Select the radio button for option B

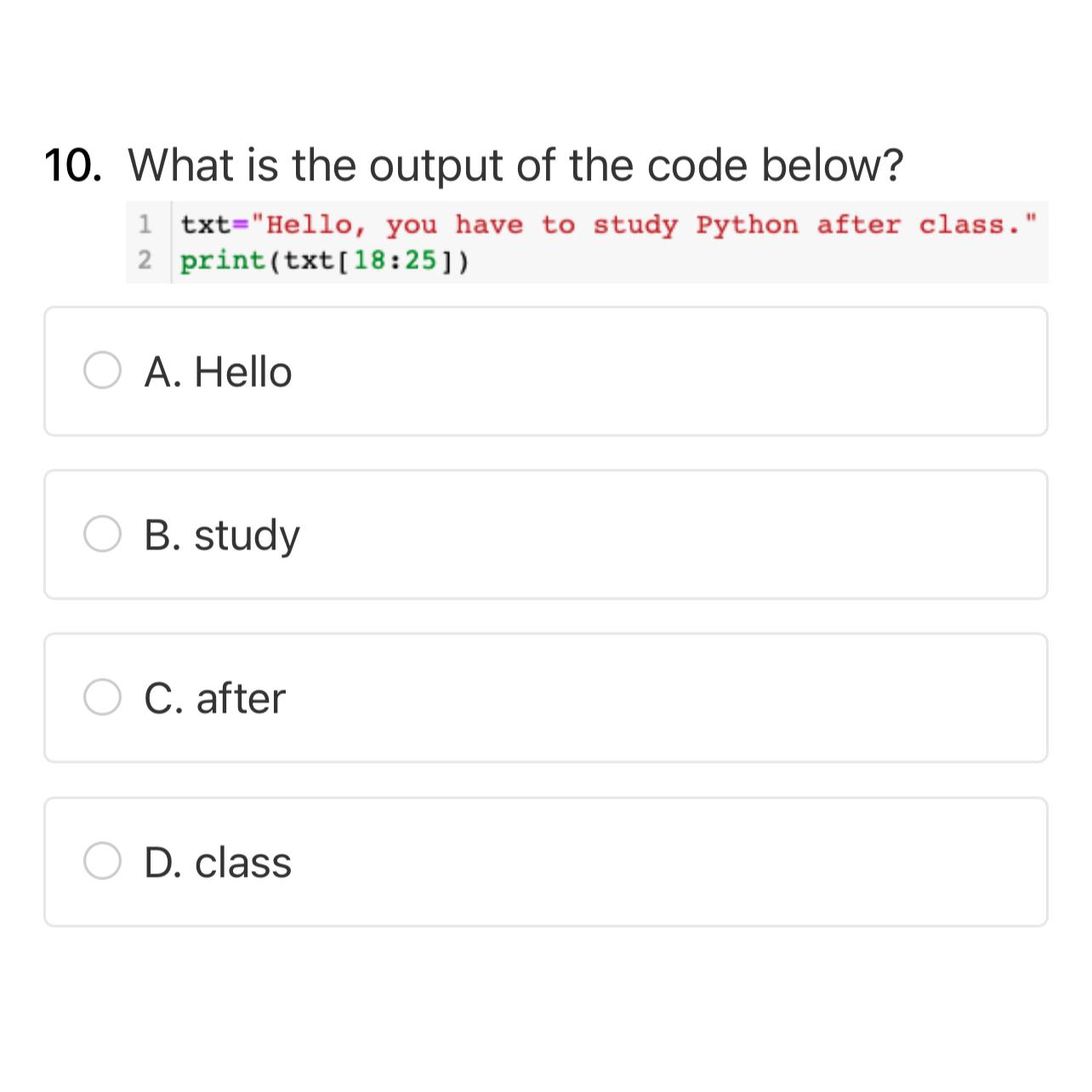pyautogui.click(x=102, y=534)
